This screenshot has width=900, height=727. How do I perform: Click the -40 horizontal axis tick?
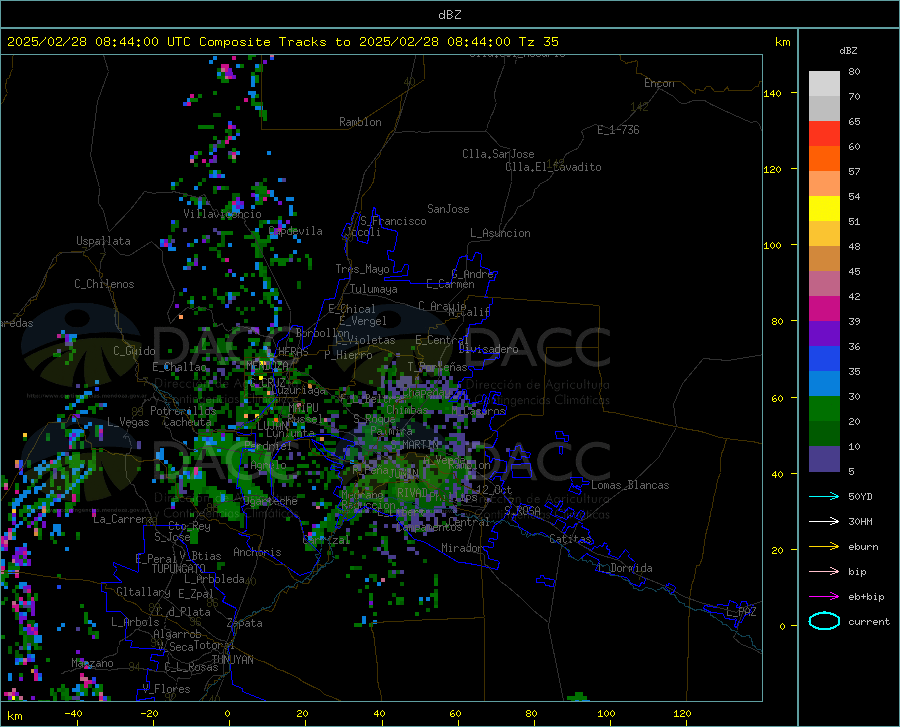click(x=73, y=714)
